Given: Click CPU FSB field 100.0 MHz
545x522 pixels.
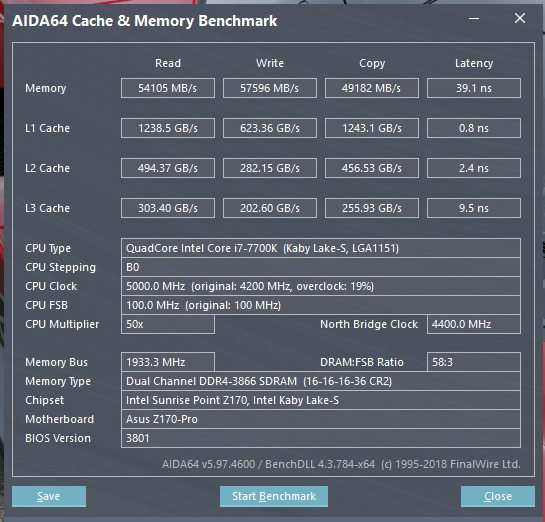Looking at the screenshot, I should [321, 305].
